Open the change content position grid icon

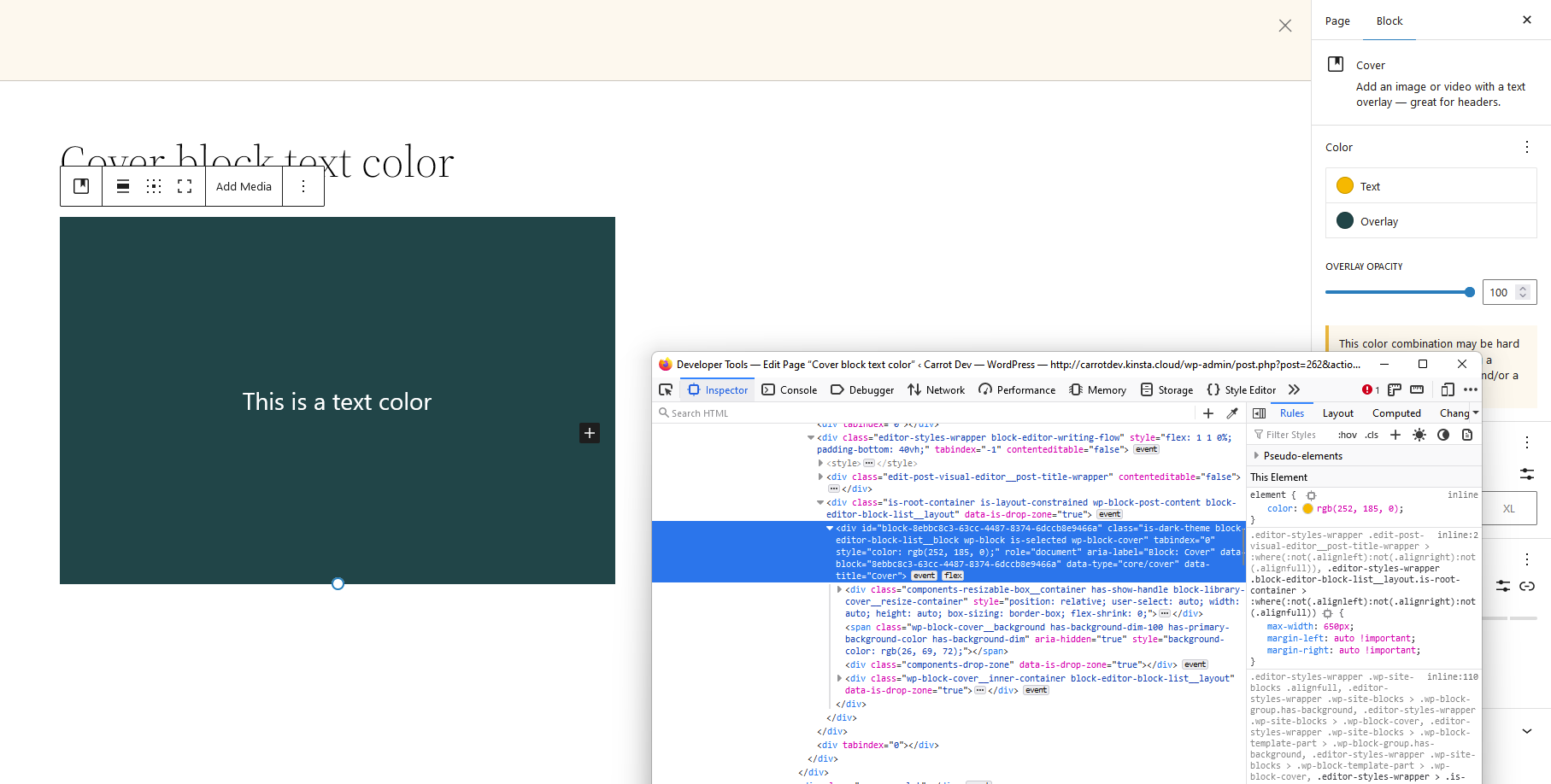pyautogui.click(x=154, y=185)
